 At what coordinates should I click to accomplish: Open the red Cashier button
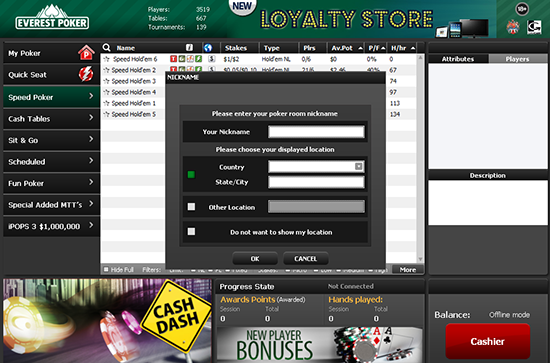point(488,341)
